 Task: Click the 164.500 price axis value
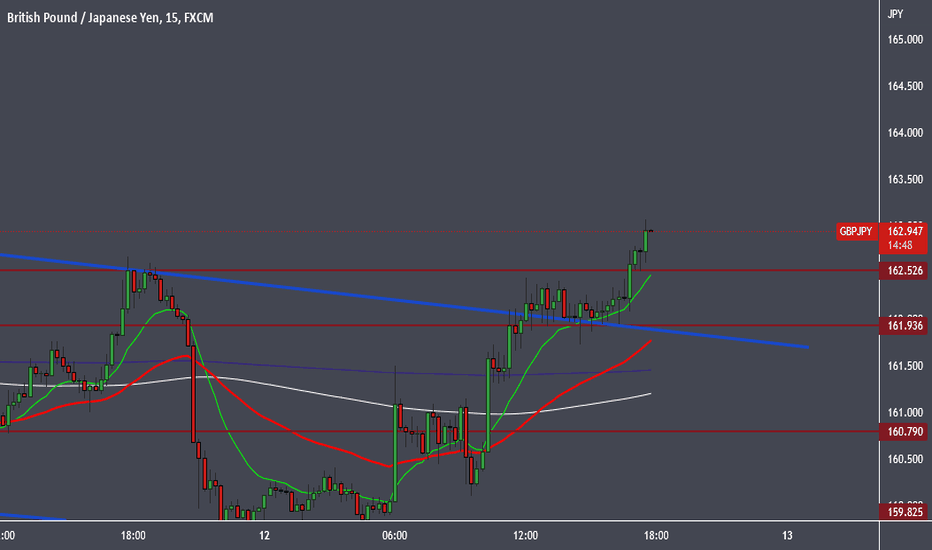pyautogui.click(x=905, y=86)
